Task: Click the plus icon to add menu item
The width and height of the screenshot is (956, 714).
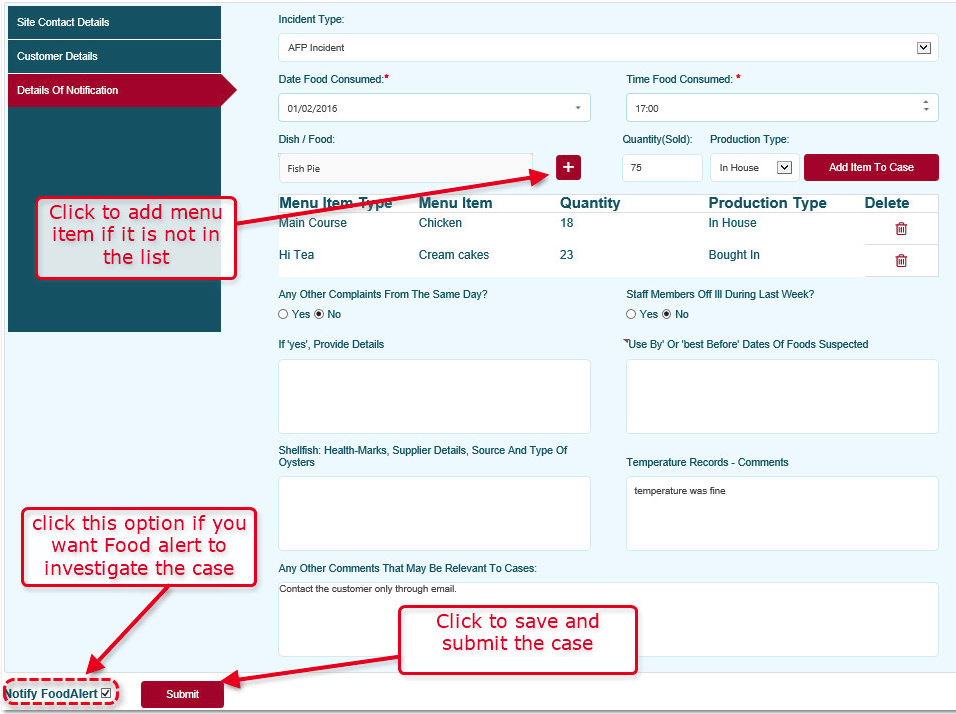Action: point(568,168)
